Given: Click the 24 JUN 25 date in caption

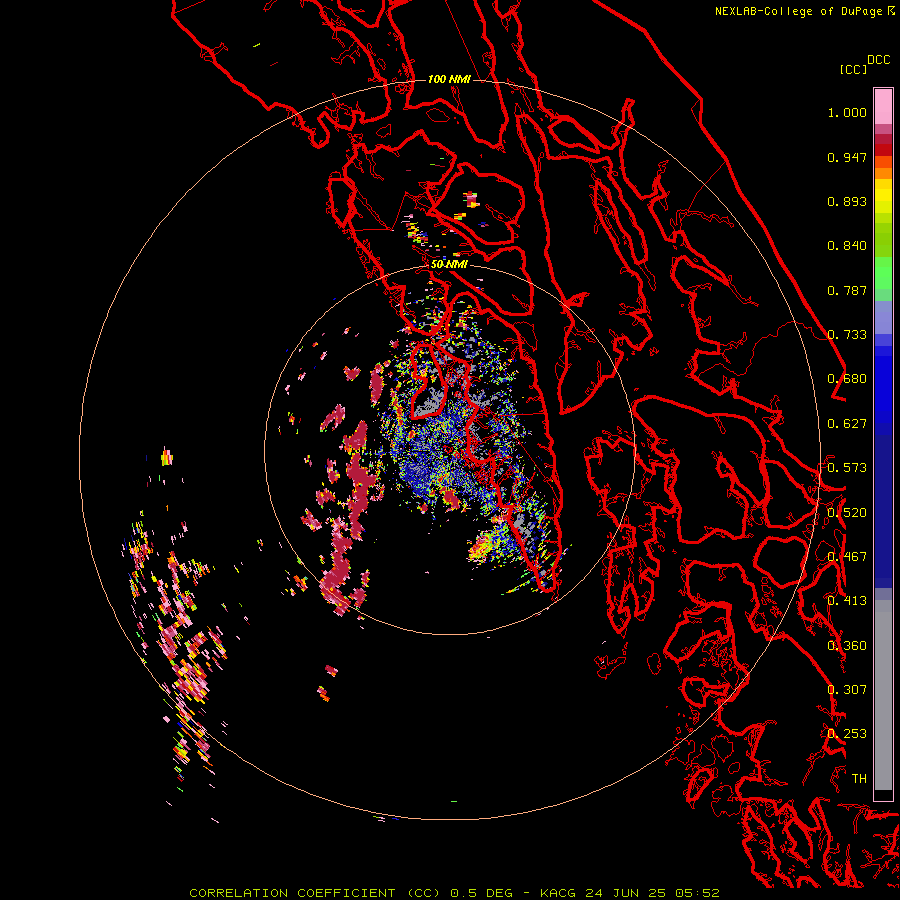Looking at the screenshot, I should point(626,893).
